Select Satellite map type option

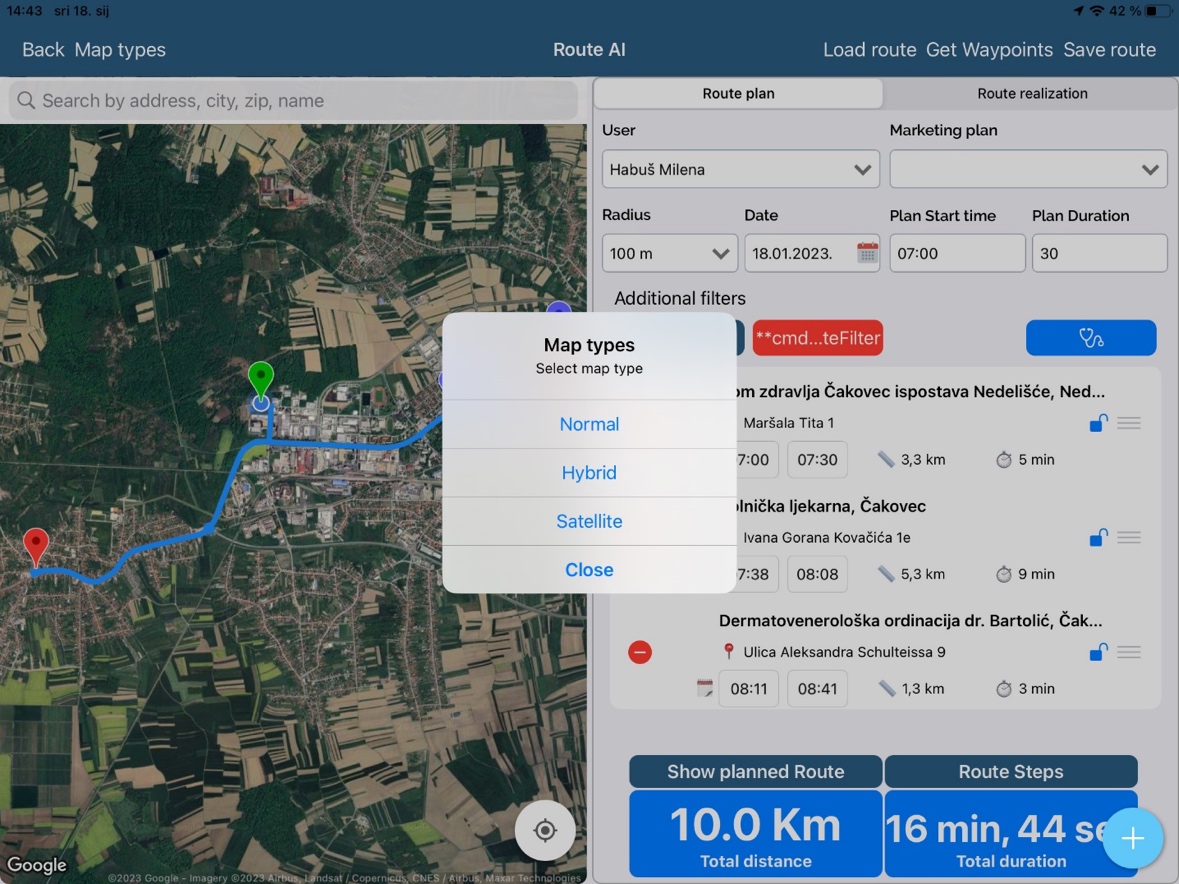point(589,521)
